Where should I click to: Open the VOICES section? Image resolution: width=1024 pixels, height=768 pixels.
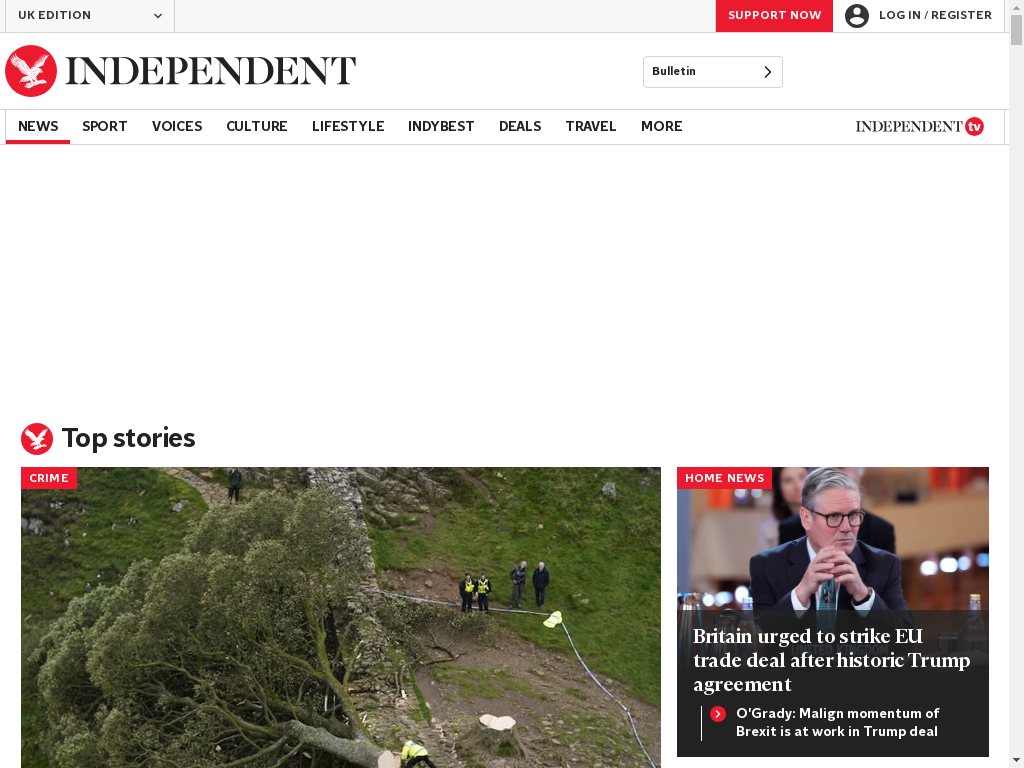pos(177,127)
